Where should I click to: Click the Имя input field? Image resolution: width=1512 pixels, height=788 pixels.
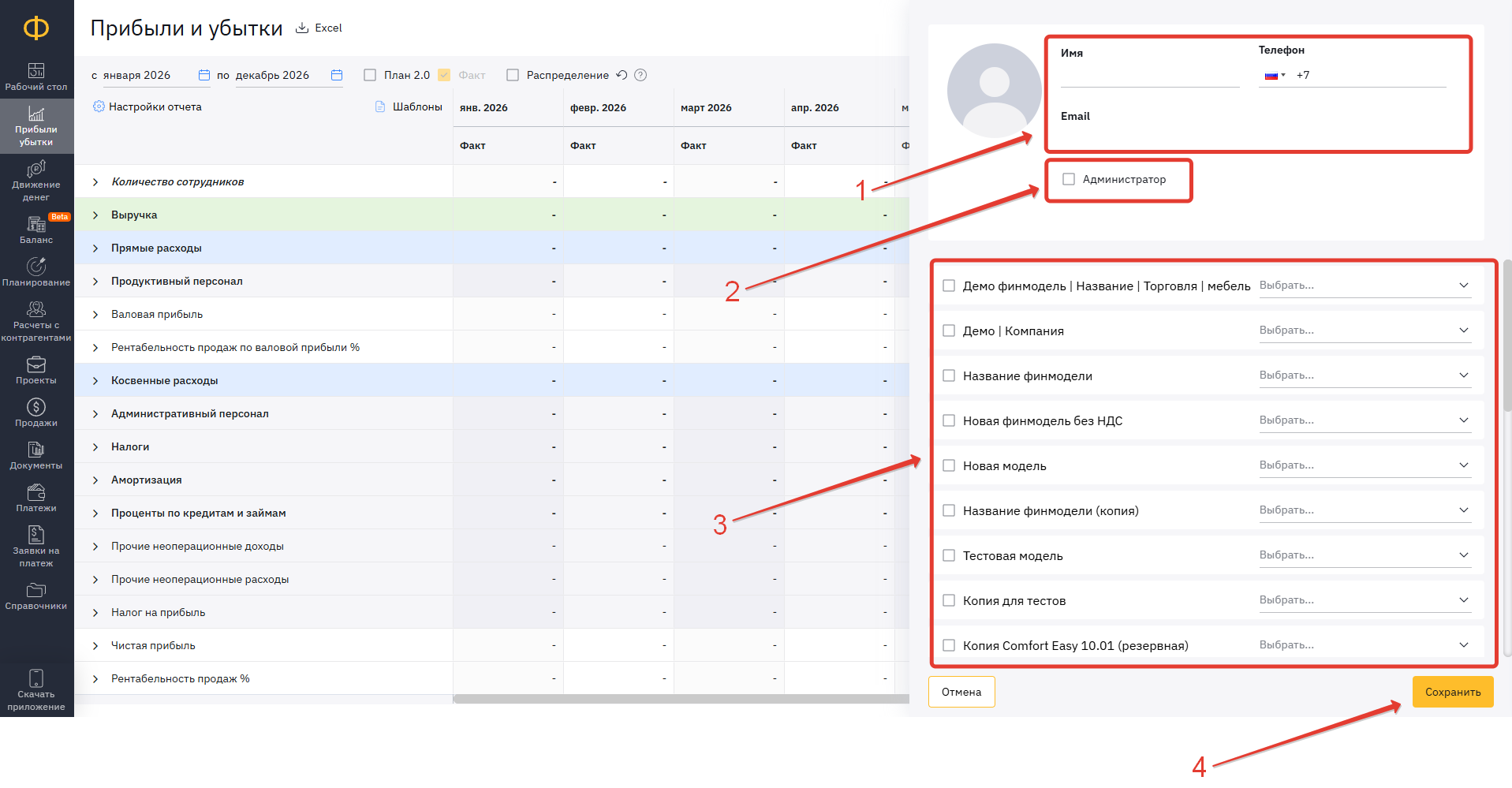(1149, 76)
